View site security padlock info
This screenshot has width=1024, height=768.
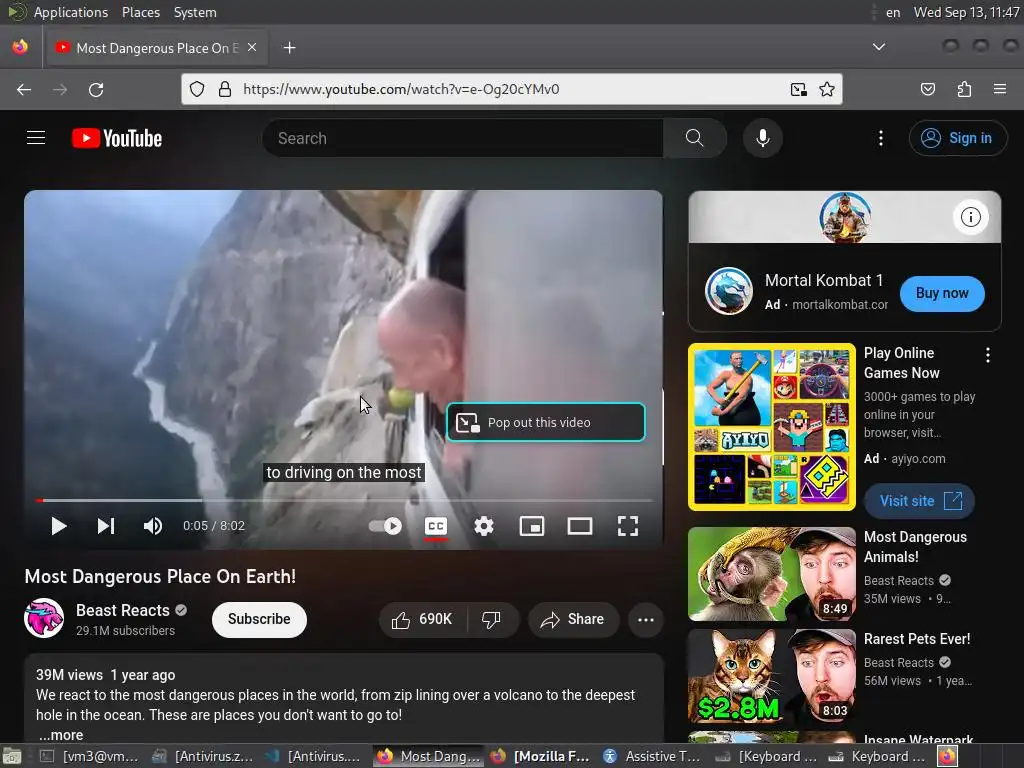tap(225, 89)
